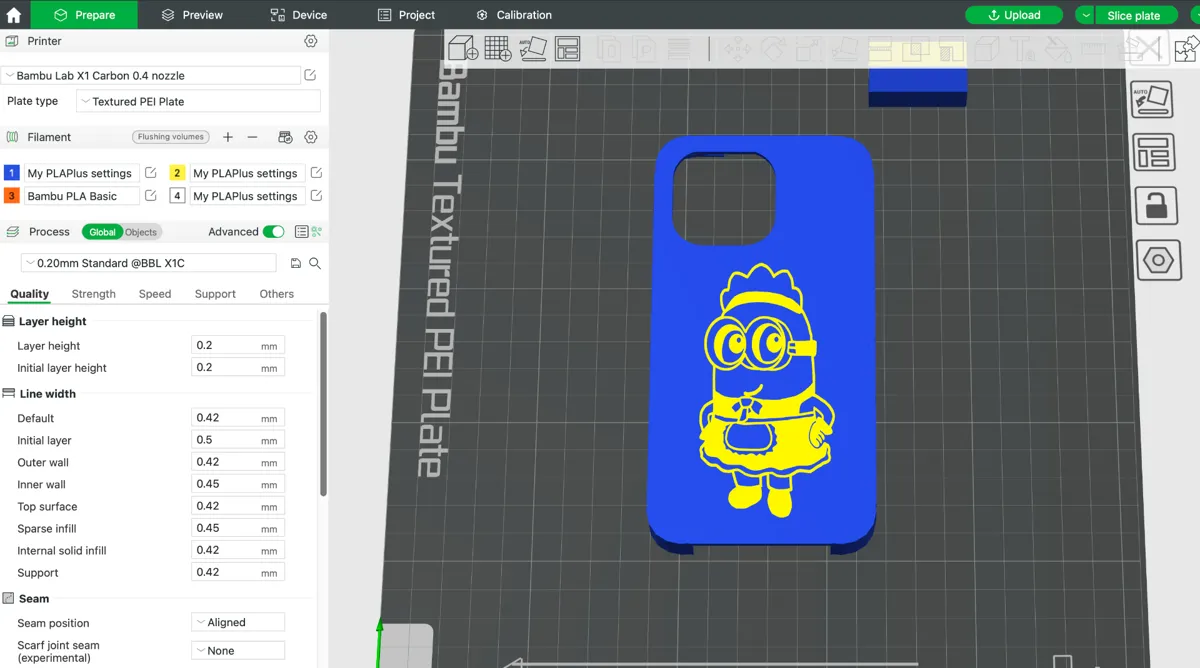Search process settings with magnifier icon
The image size is (1200, 668).
315,263
